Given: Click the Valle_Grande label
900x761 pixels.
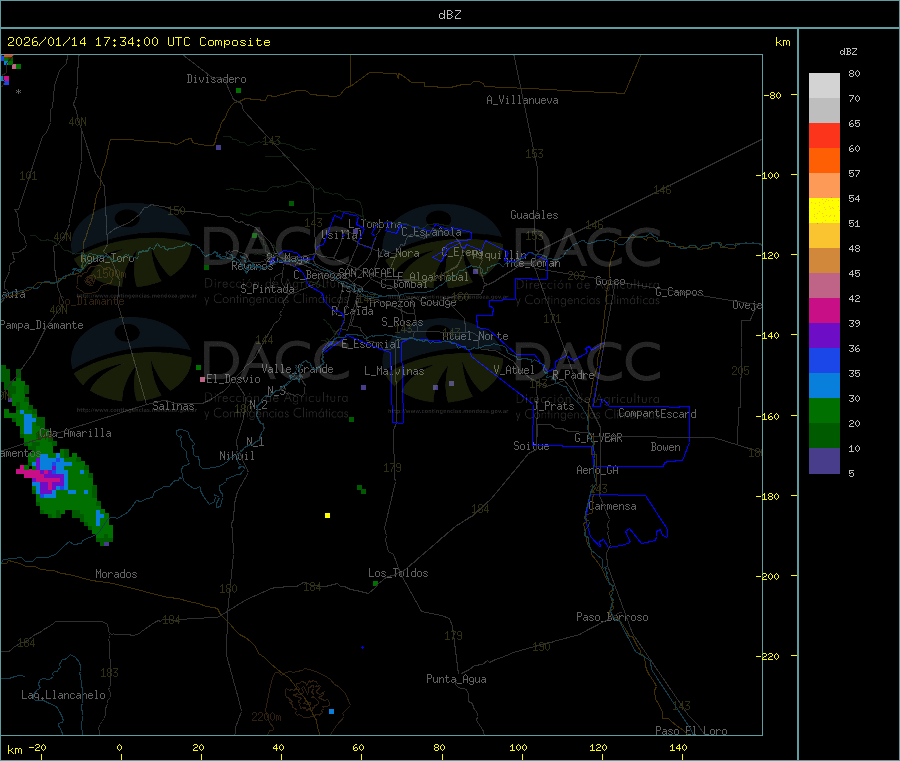Looking at the screenshot, I should 297,369.
